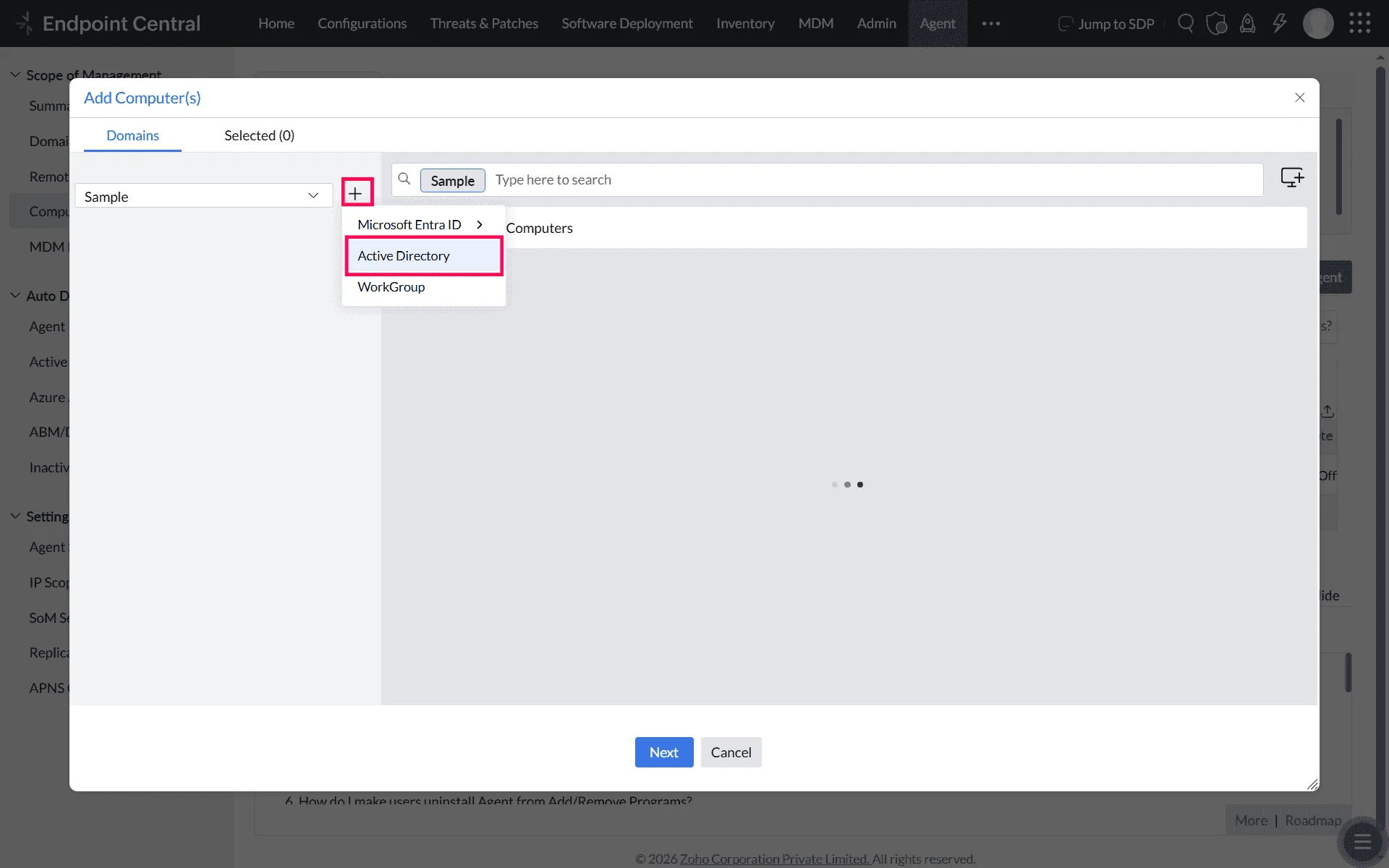Click Jump to SDP
1389x868 pixels.
1106,24
